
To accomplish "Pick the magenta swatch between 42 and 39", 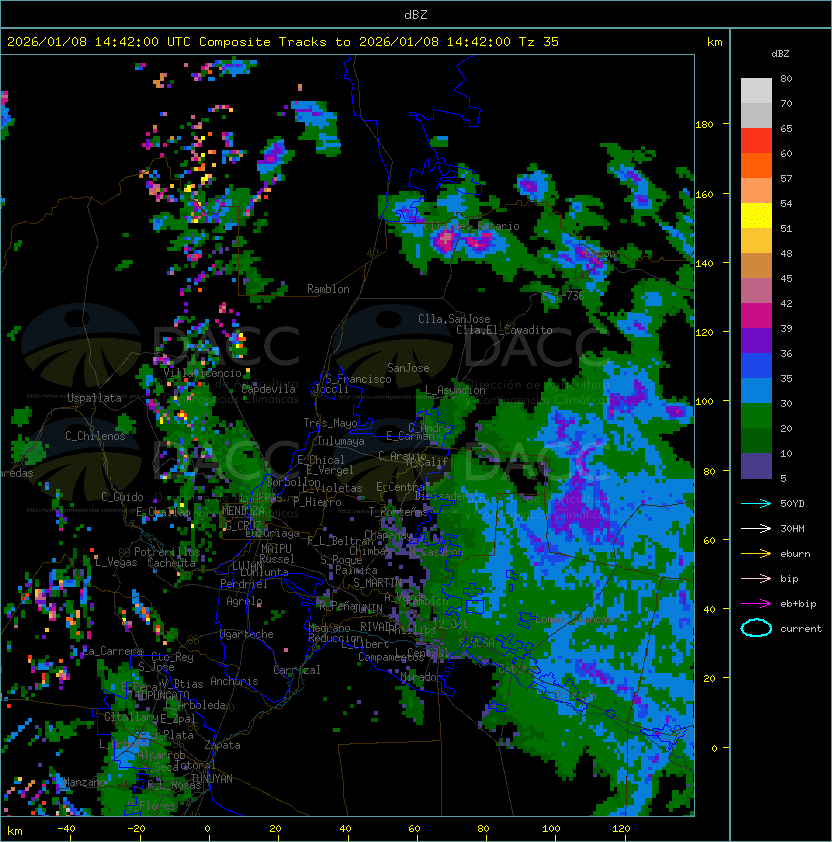I will pyautogui.click(x=756, y=316).
